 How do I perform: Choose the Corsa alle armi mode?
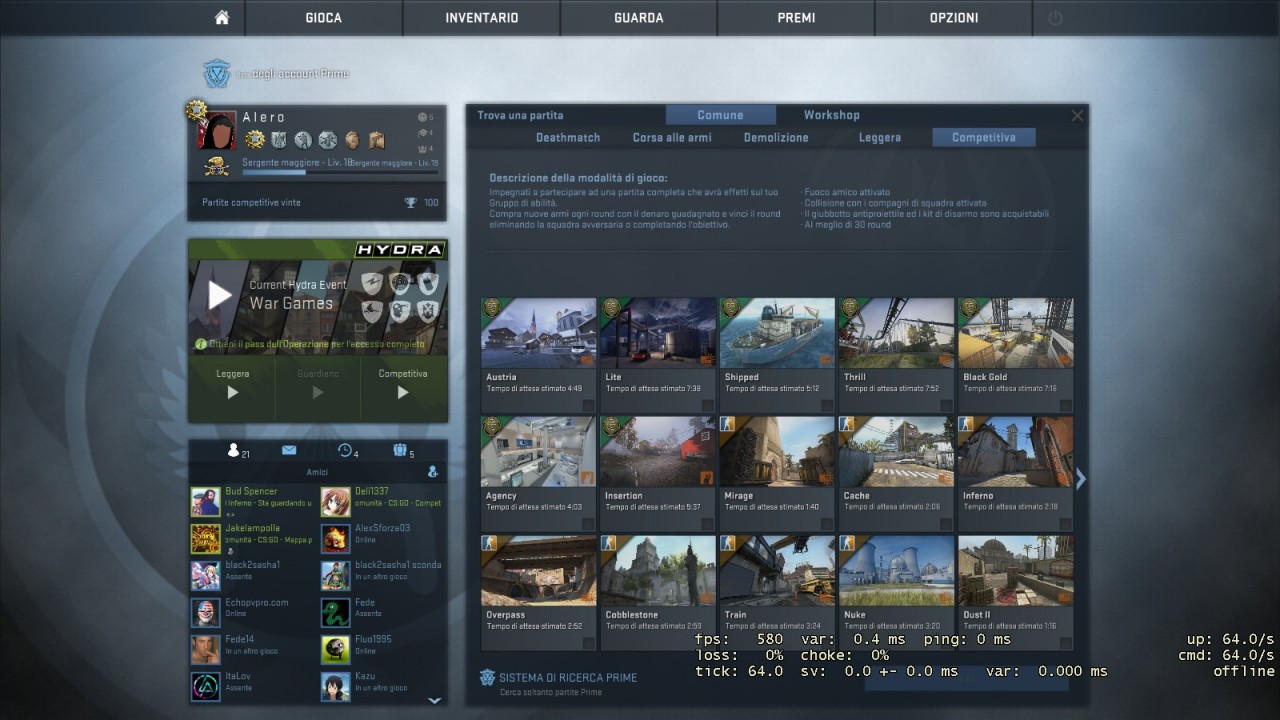[672, 137]
